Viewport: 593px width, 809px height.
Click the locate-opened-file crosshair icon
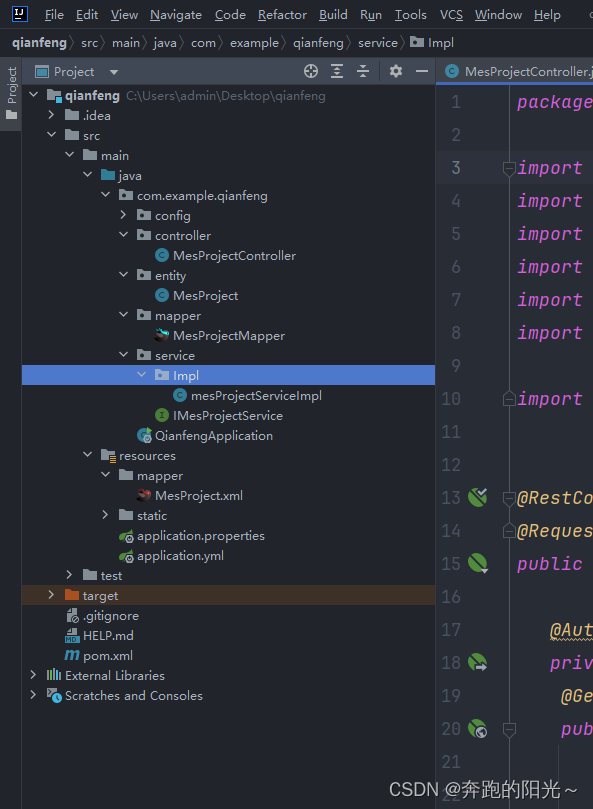click(311, 71)
